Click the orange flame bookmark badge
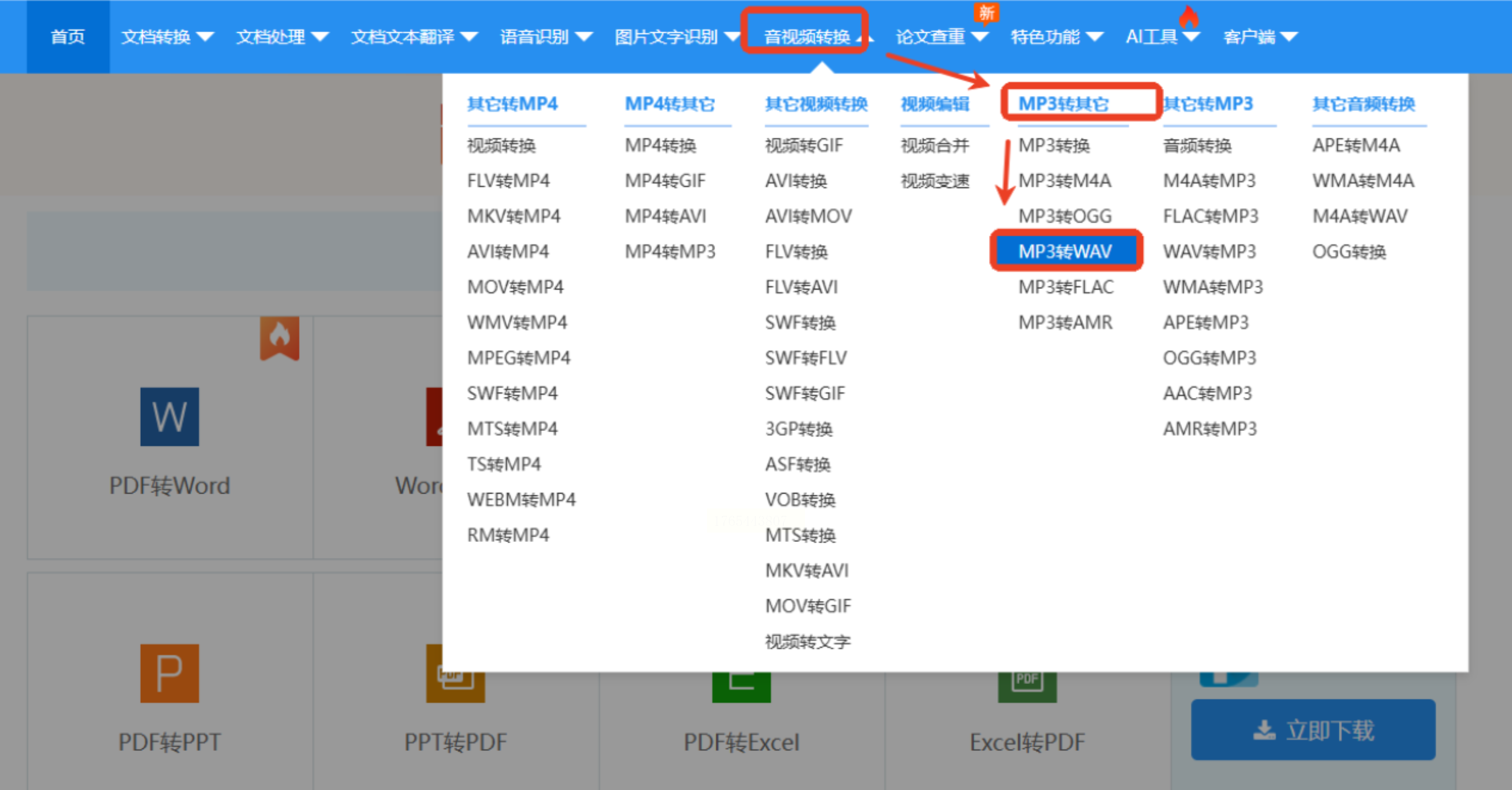1512x790 pixels. (279, 338)
